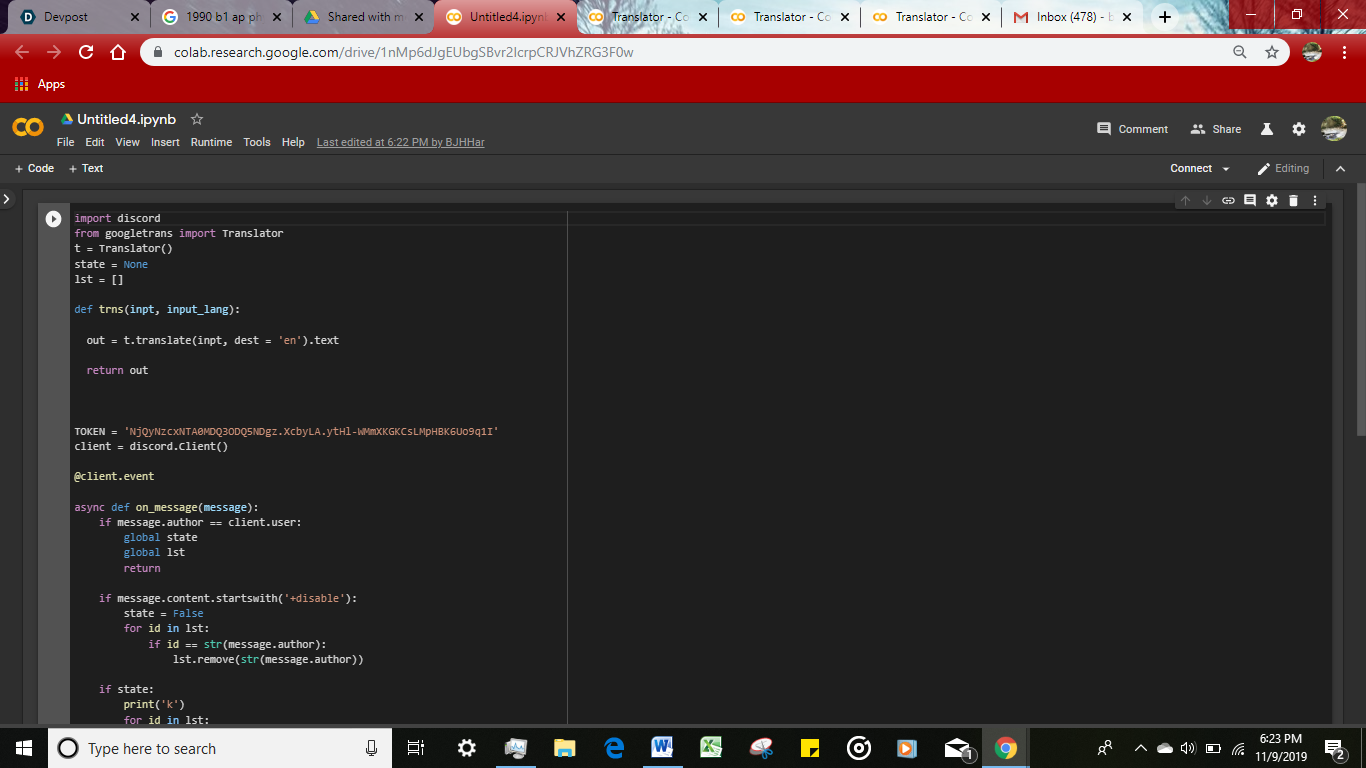The image size is (1366, 768).
Task: Reload the Colab page
Action: [x=86, y=52]
